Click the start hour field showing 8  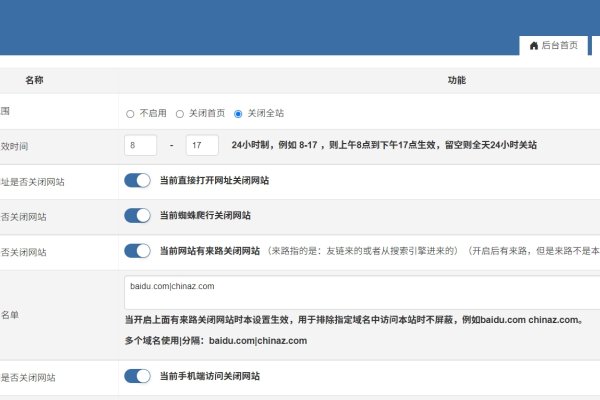tap(140, 145)
